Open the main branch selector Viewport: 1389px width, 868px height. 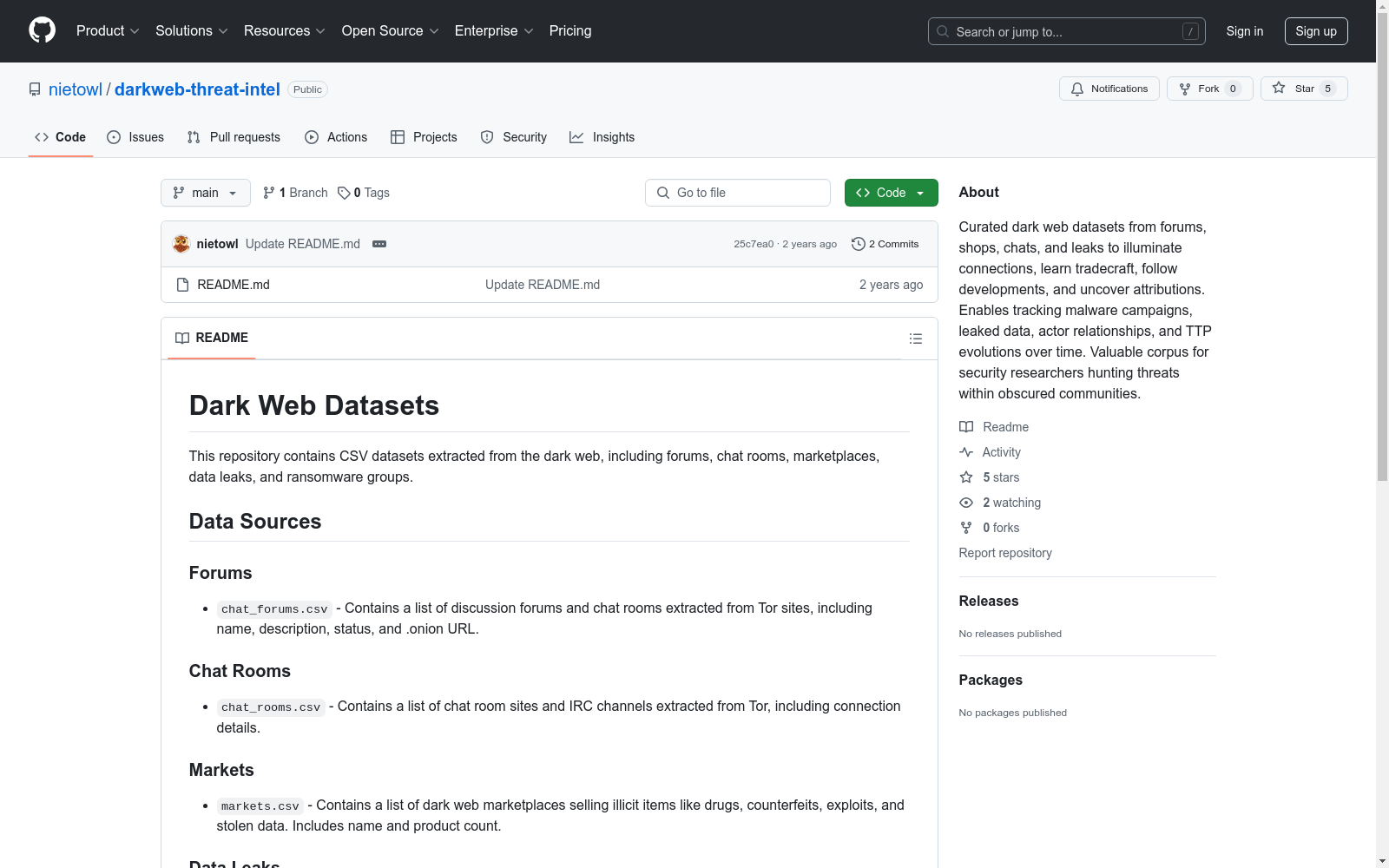pyautogui.click(x=206, y=193)
